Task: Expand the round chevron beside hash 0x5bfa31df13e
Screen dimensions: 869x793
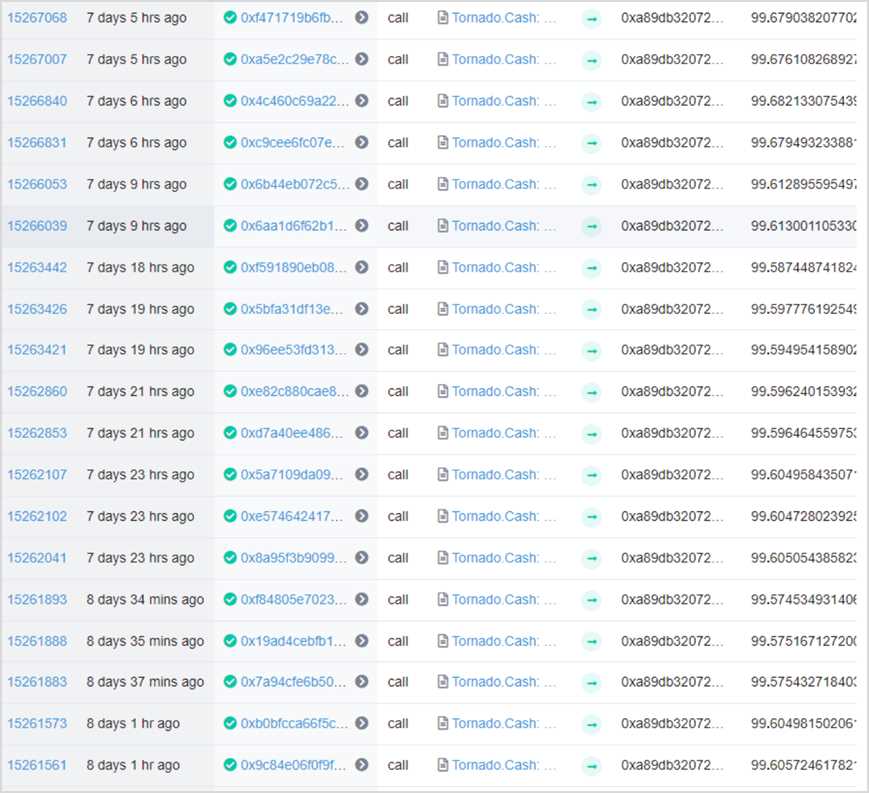Action: click(x=362, y=309)
